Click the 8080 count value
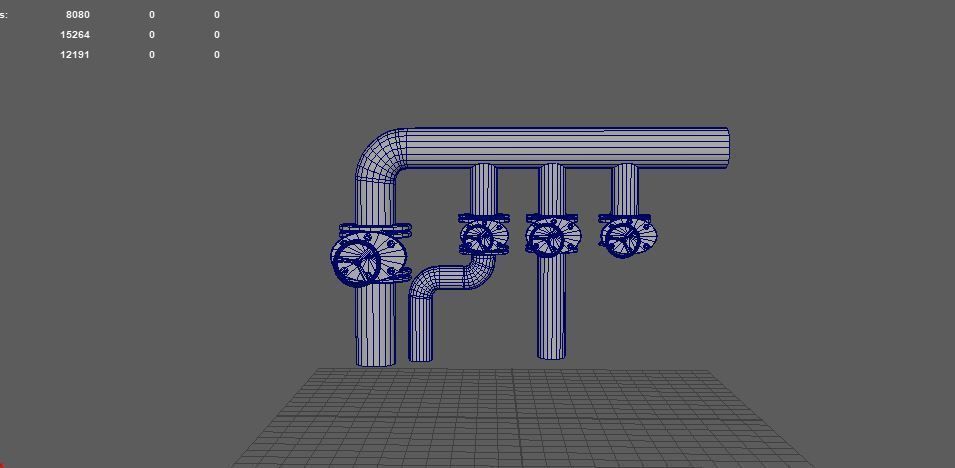This screenshot has width=955, height=468. tap(78, 15)
